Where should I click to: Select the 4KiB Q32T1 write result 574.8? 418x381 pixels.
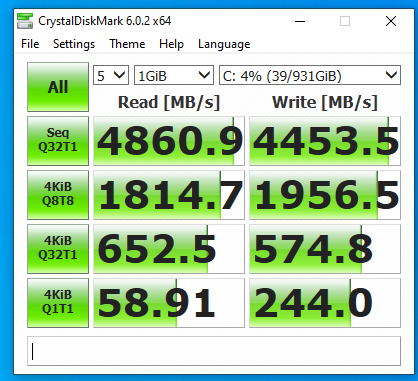pos(325,249)
